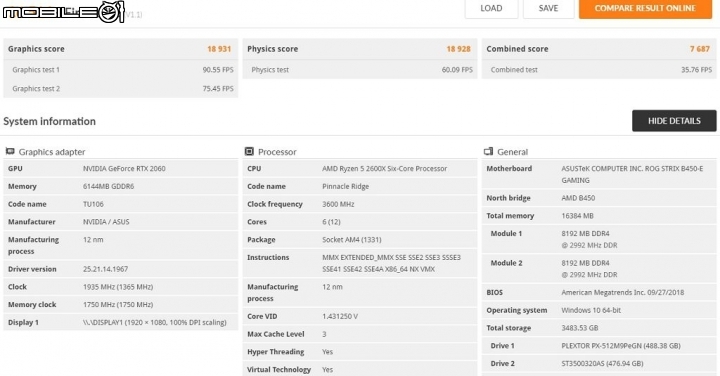The image size is (720, 376).
Task: Click BIOS American Megatrends Inc. 09/27/2018
Action: [623, 292]
